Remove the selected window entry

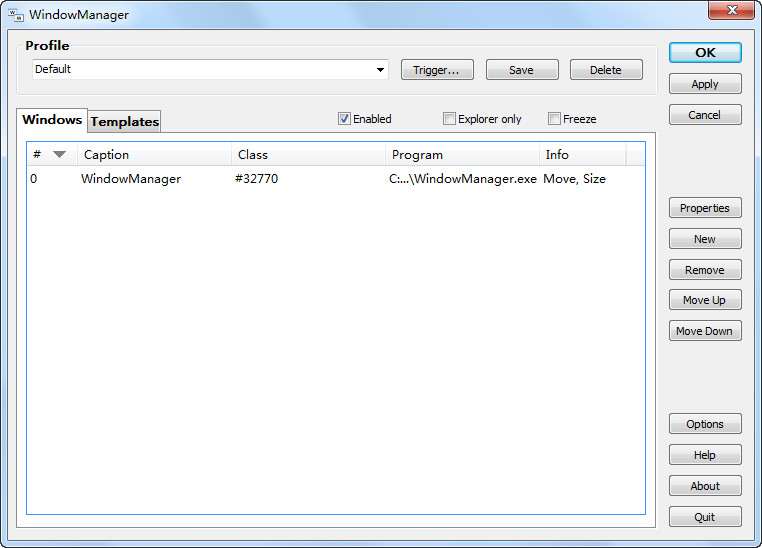(x=705, y=270)
